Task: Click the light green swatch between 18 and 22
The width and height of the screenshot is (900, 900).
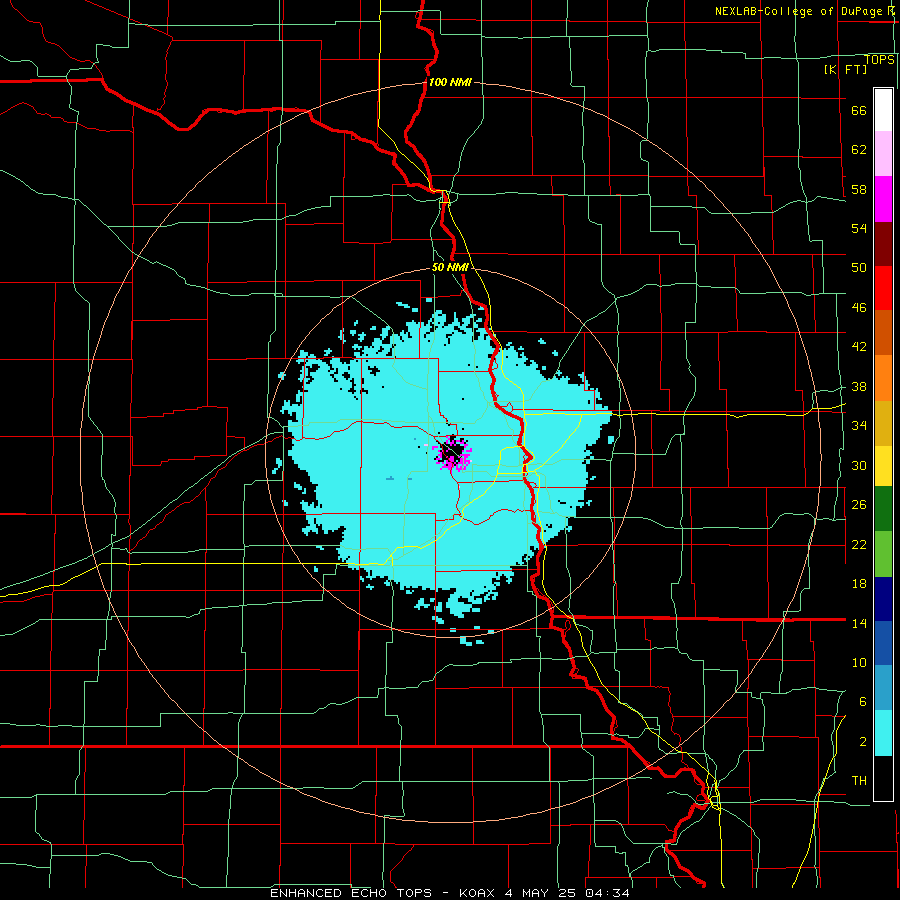Action: click(883, 554)
